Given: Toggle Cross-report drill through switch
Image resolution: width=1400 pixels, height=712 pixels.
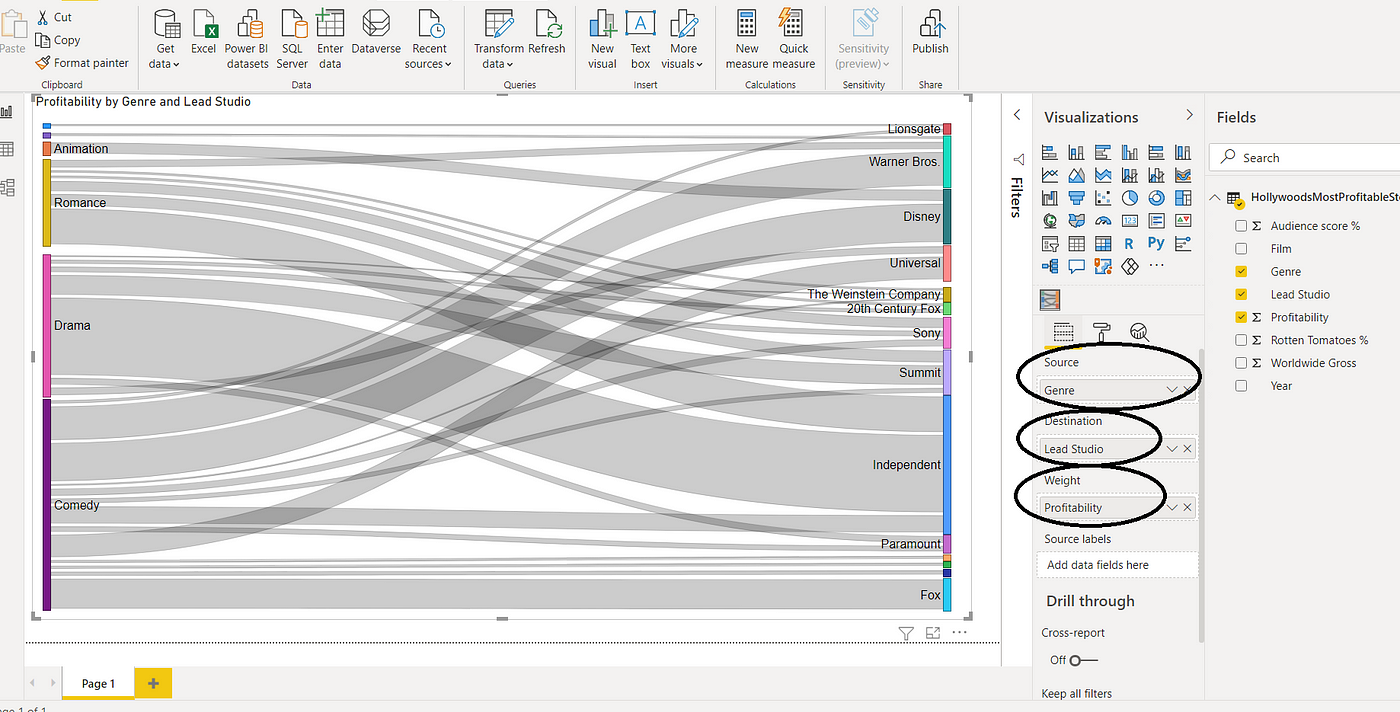Looking at the screenshot, I should coord(1083,660).
